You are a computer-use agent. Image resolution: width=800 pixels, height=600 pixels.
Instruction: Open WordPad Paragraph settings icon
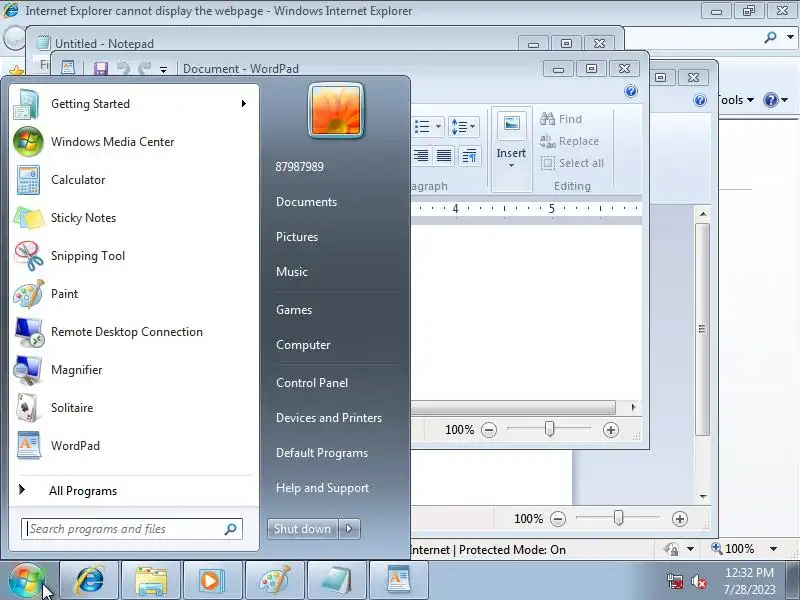point(469,156)
